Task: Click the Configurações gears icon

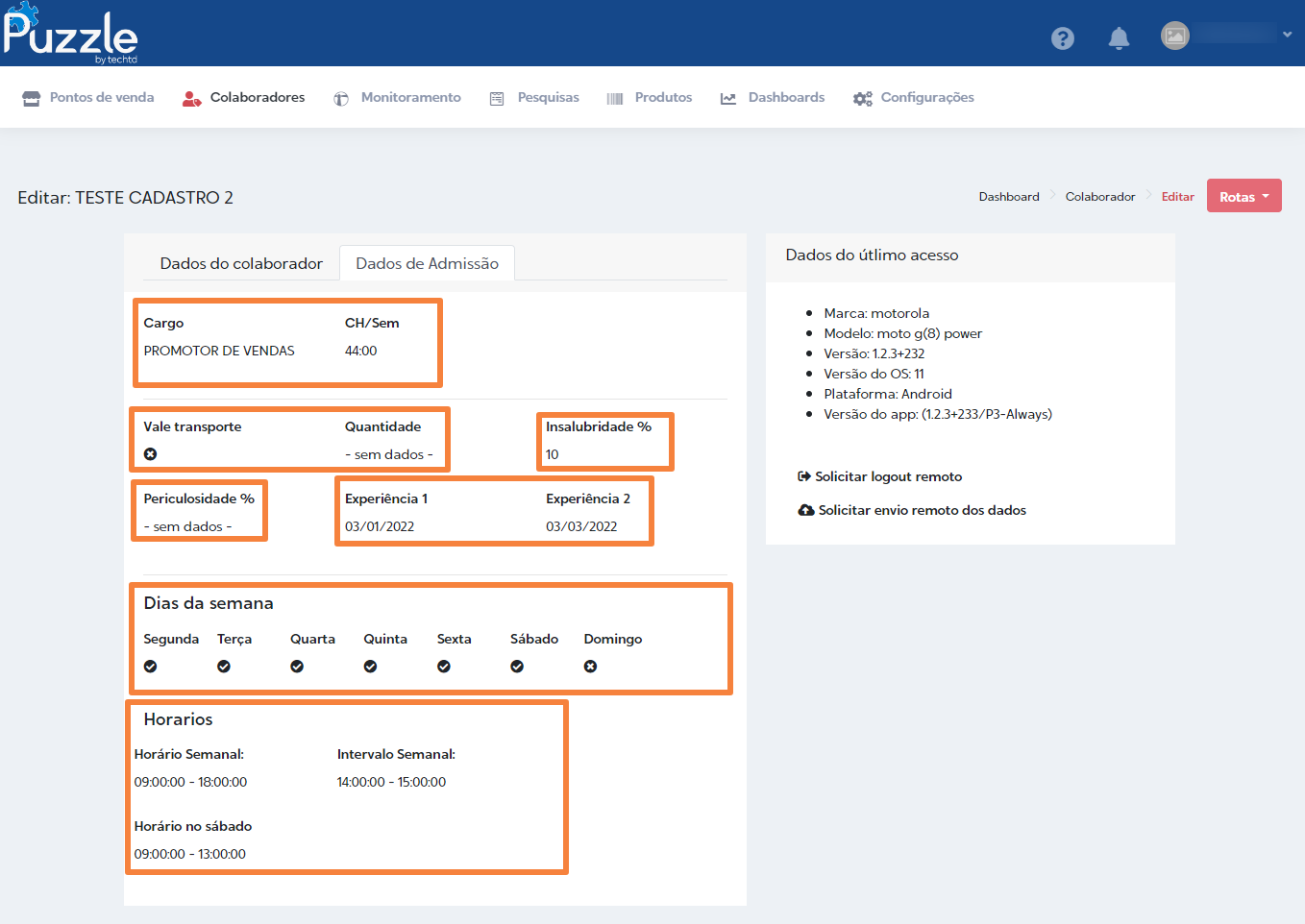Action: pyautogui.click(x=863, y=98)
